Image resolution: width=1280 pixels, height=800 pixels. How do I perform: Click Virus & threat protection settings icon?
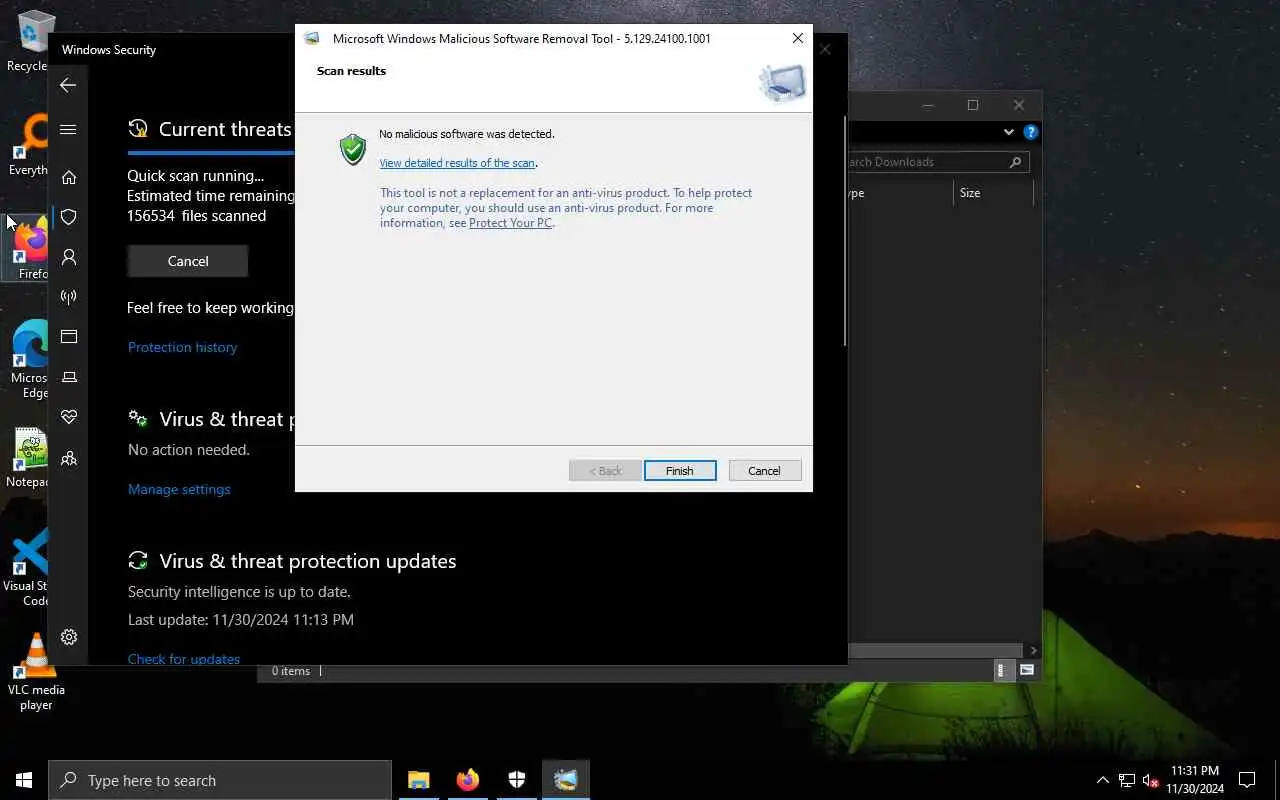pos(138,419)
